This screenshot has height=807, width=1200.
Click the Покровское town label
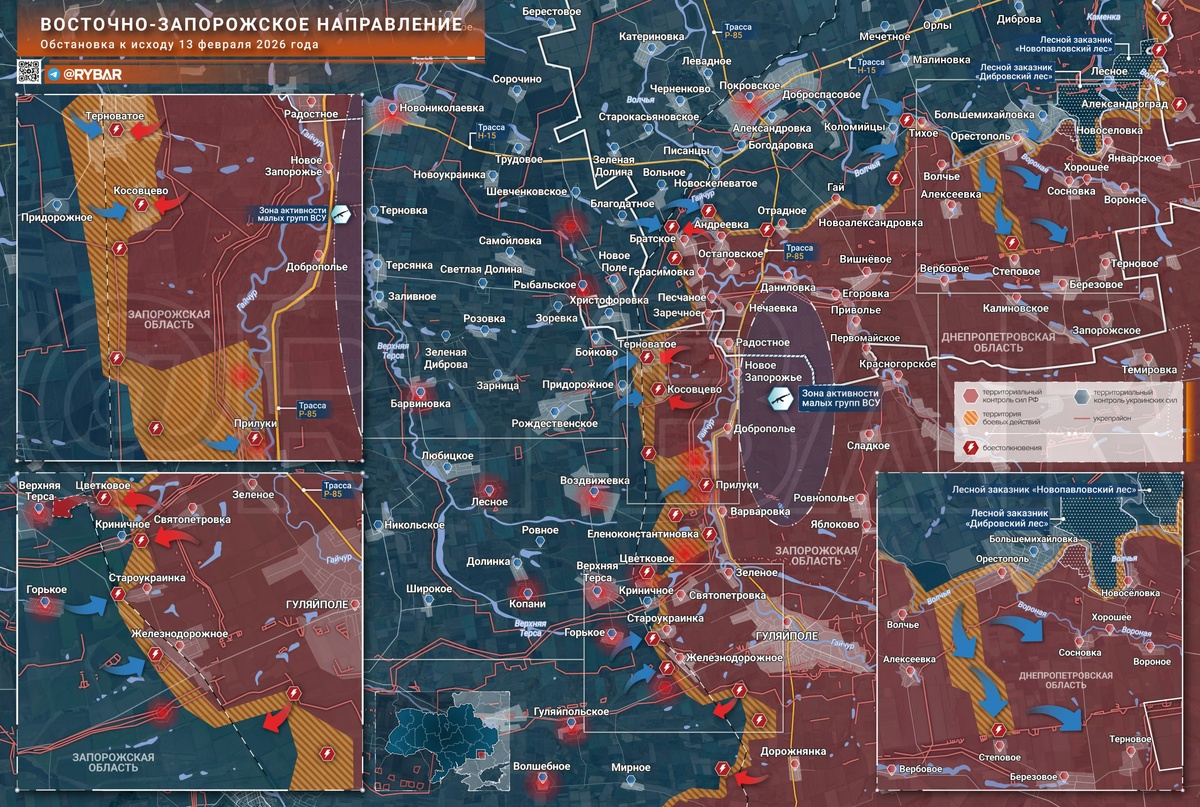click(750, 86)
